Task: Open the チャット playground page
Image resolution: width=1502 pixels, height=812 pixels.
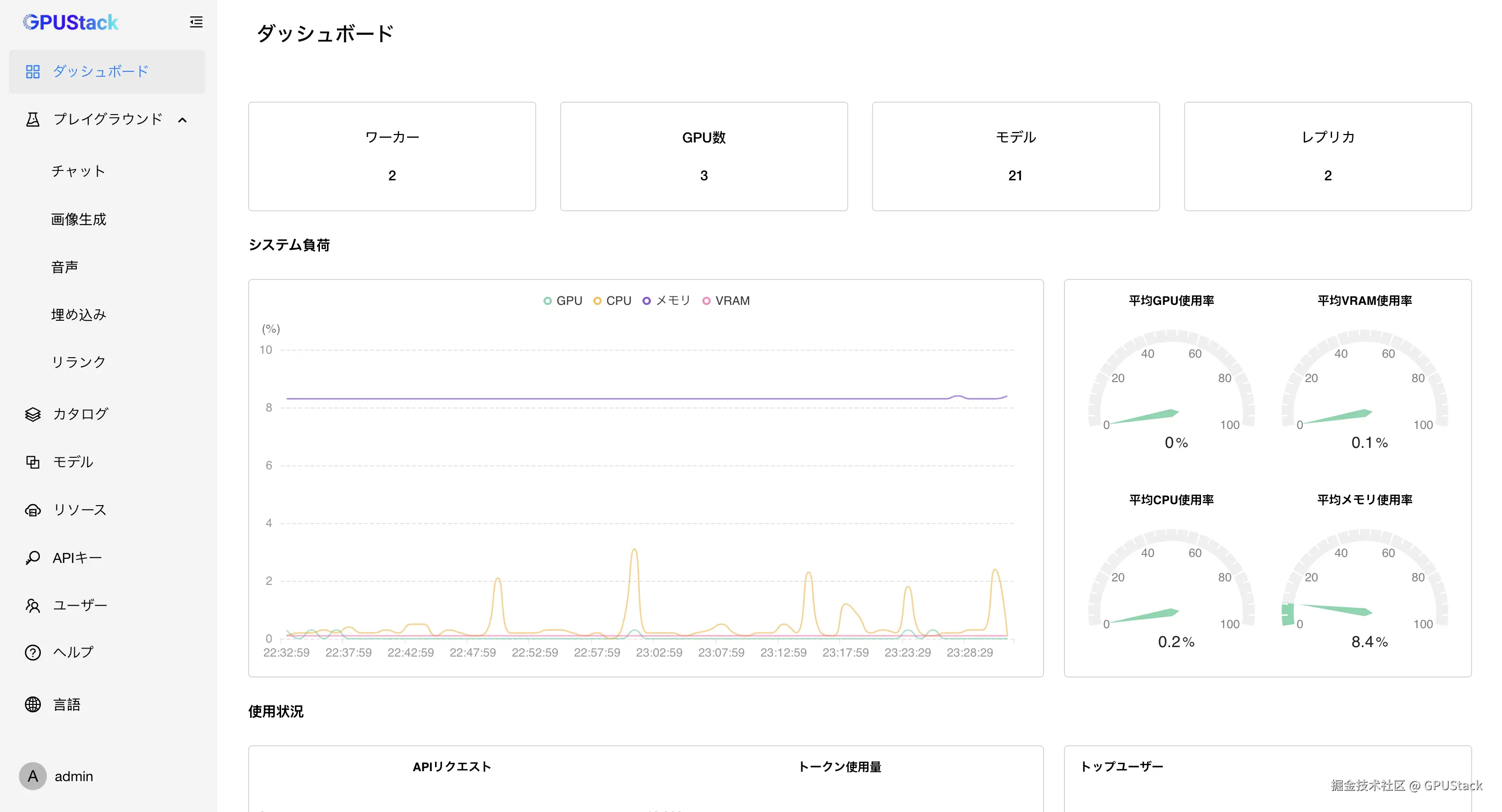Action: [78, 171]
